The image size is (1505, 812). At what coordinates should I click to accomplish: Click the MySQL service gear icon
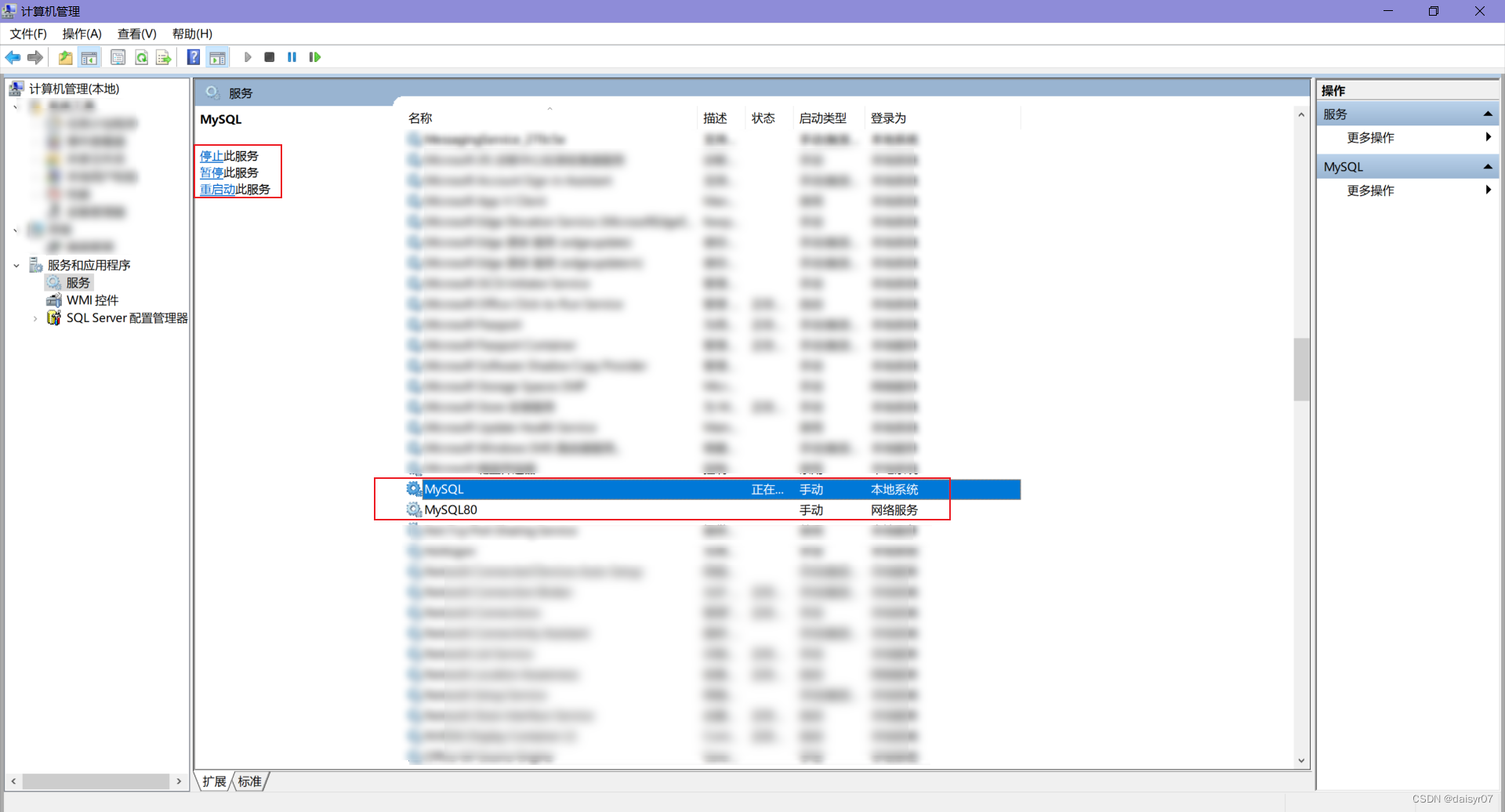[414, 489]
